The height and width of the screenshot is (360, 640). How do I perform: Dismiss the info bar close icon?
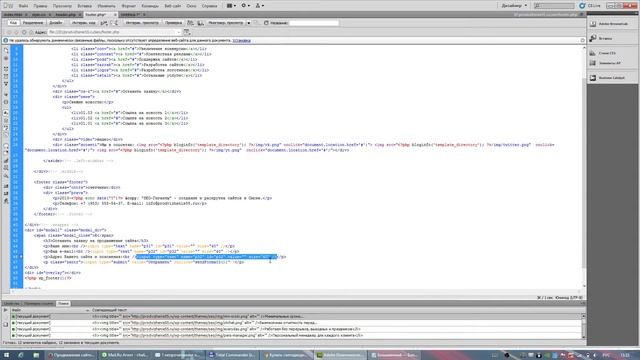click(x=582, y=40)
